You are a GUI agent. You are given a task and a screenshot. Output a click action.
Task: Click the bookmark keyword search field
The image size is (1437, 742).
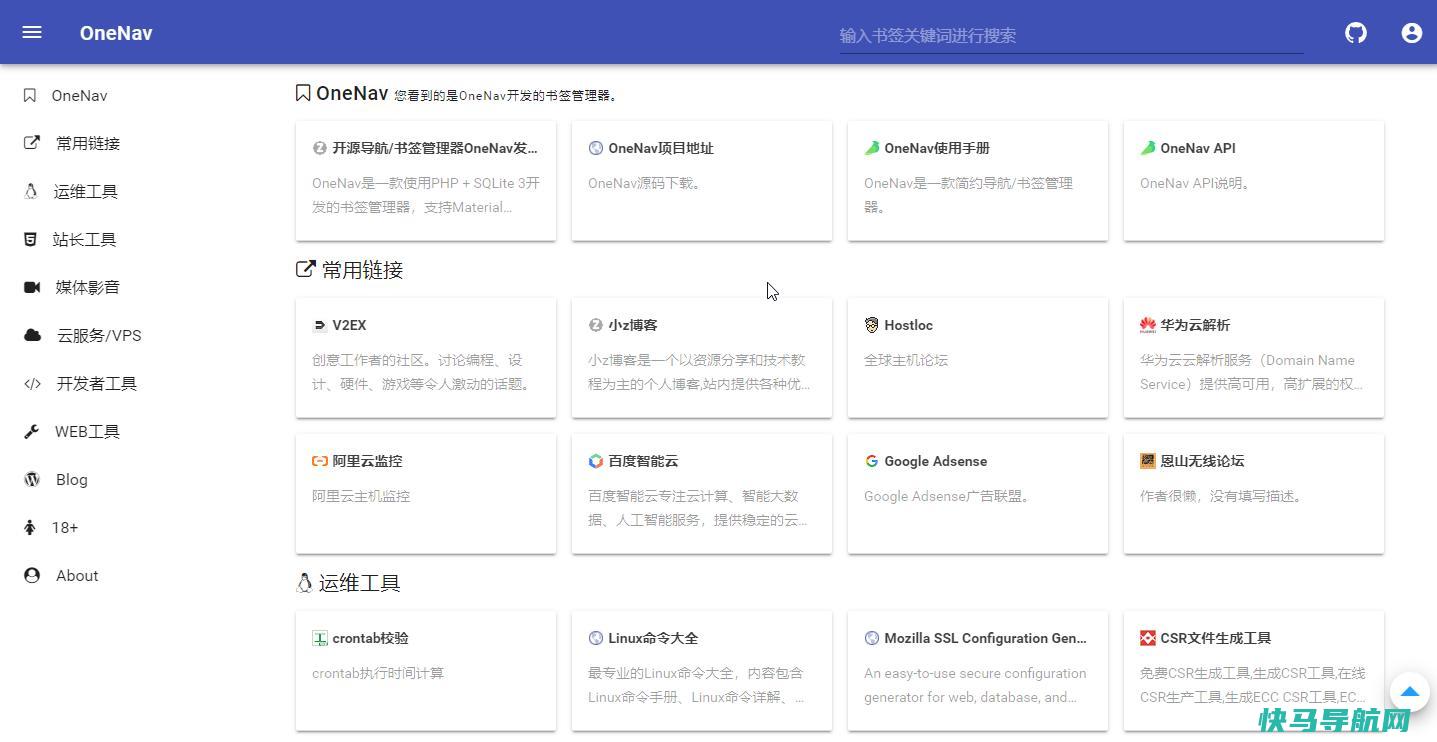click(x=1071, y=35)
